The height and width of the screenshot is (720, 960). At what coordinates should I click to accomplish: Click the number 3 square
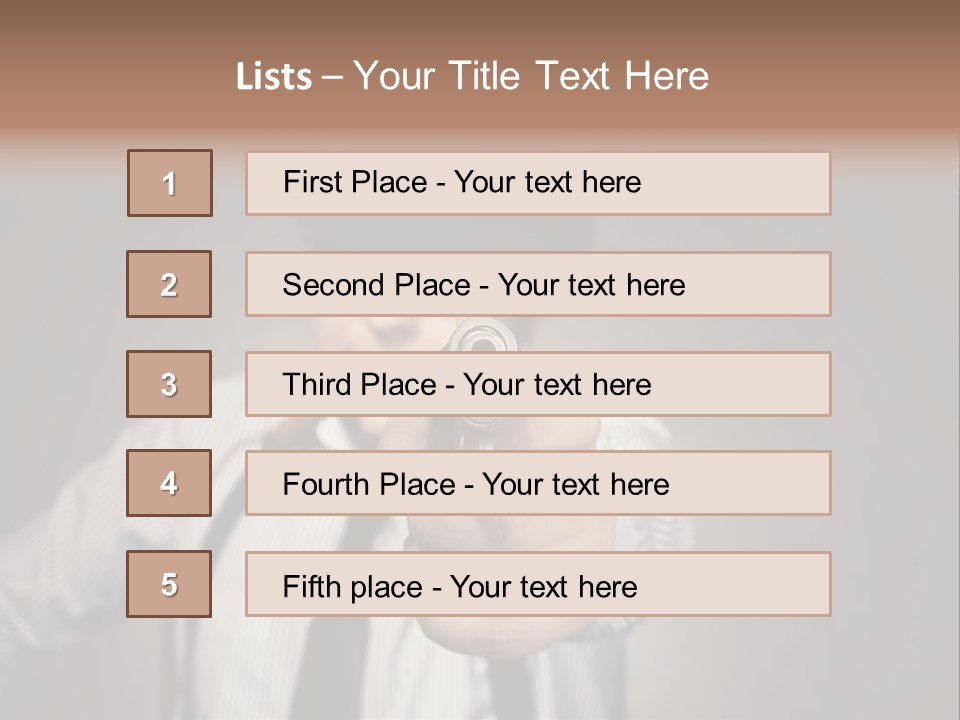(x=169, y=384)
